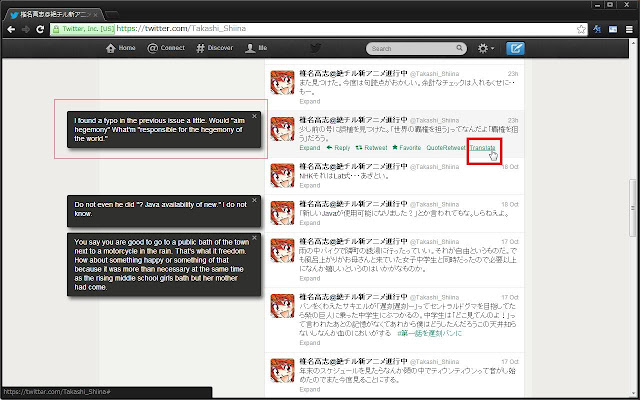Open the compose new tweet button

point(515,48)
